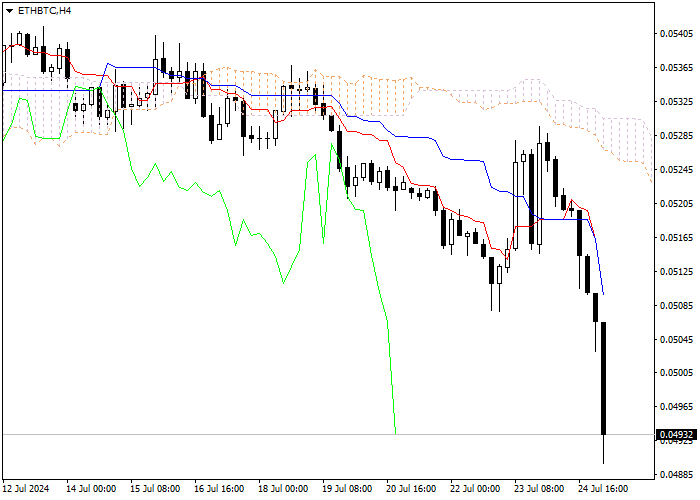Click price scale value 0.05125

[x=676, y=271]
